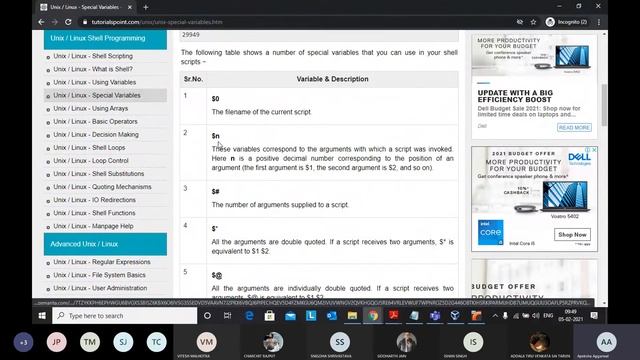Click the Advanced Unix / Linux section header
Image resolution: width=640 pixels, height=360 pixels.
105,244
